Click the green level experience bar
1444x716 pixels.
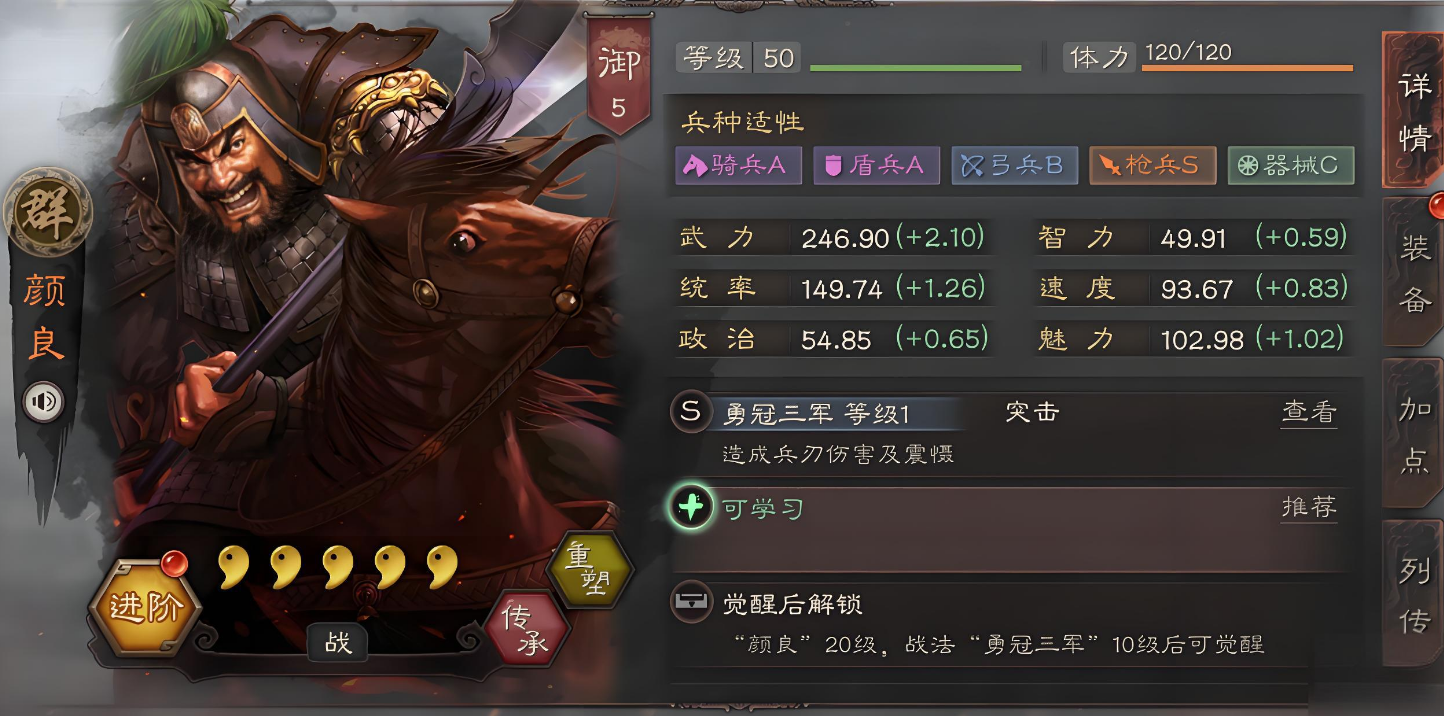click(x=915, y=68)
